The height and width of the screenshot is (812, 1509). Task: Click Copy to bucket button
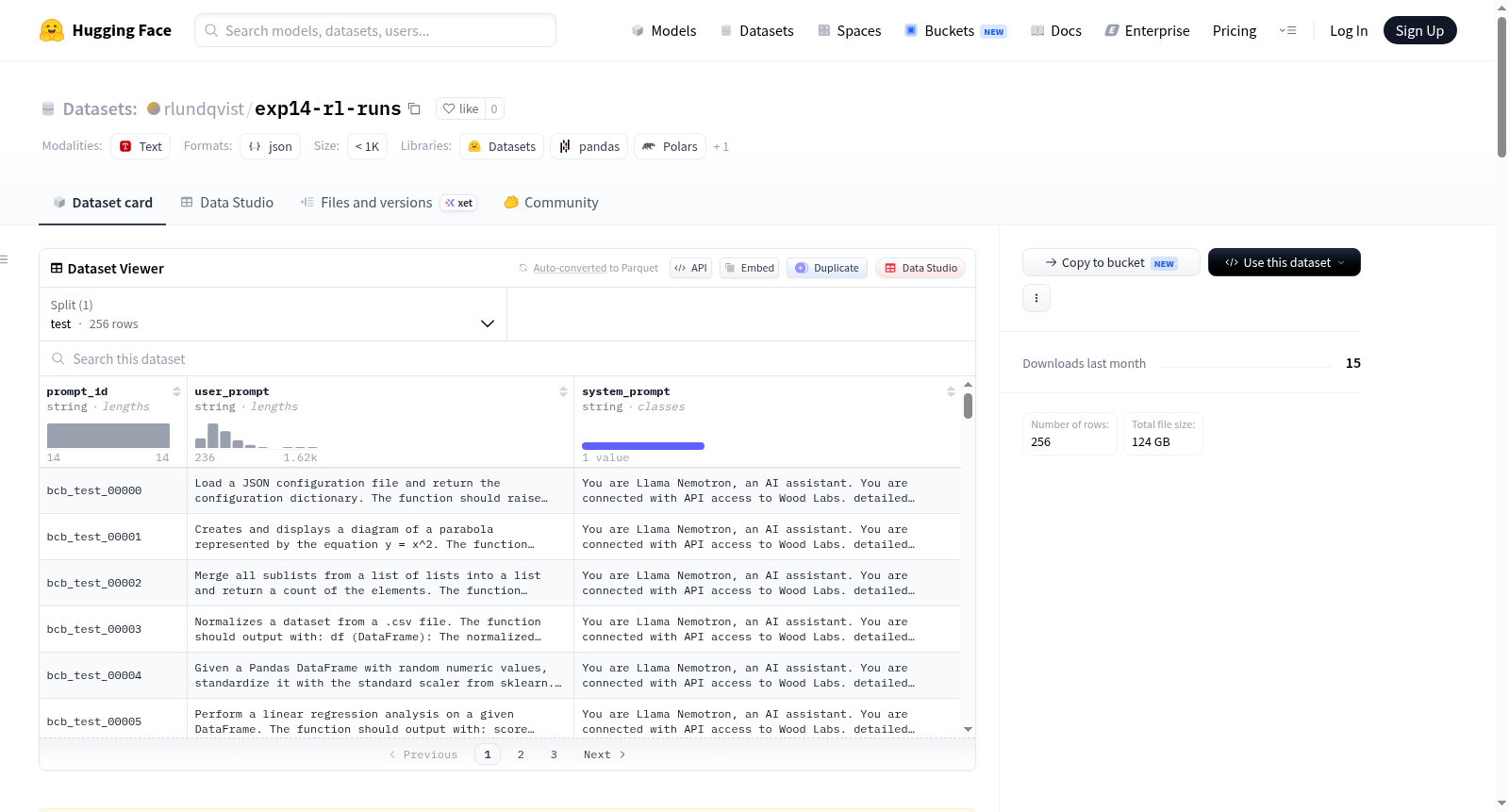[x=1111, y=262]
